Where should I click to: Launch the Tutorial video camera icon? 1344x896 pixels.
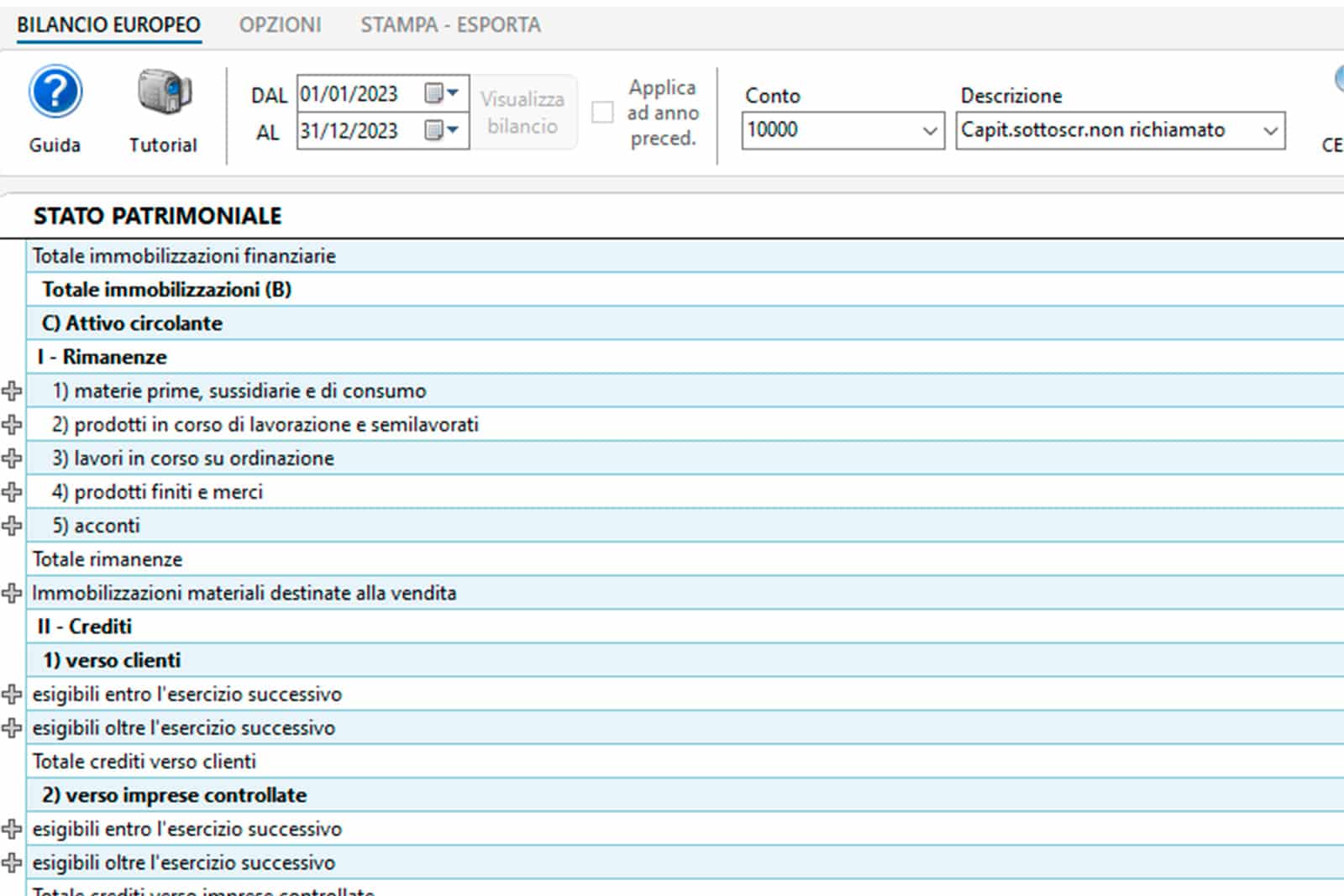[164, 92]
